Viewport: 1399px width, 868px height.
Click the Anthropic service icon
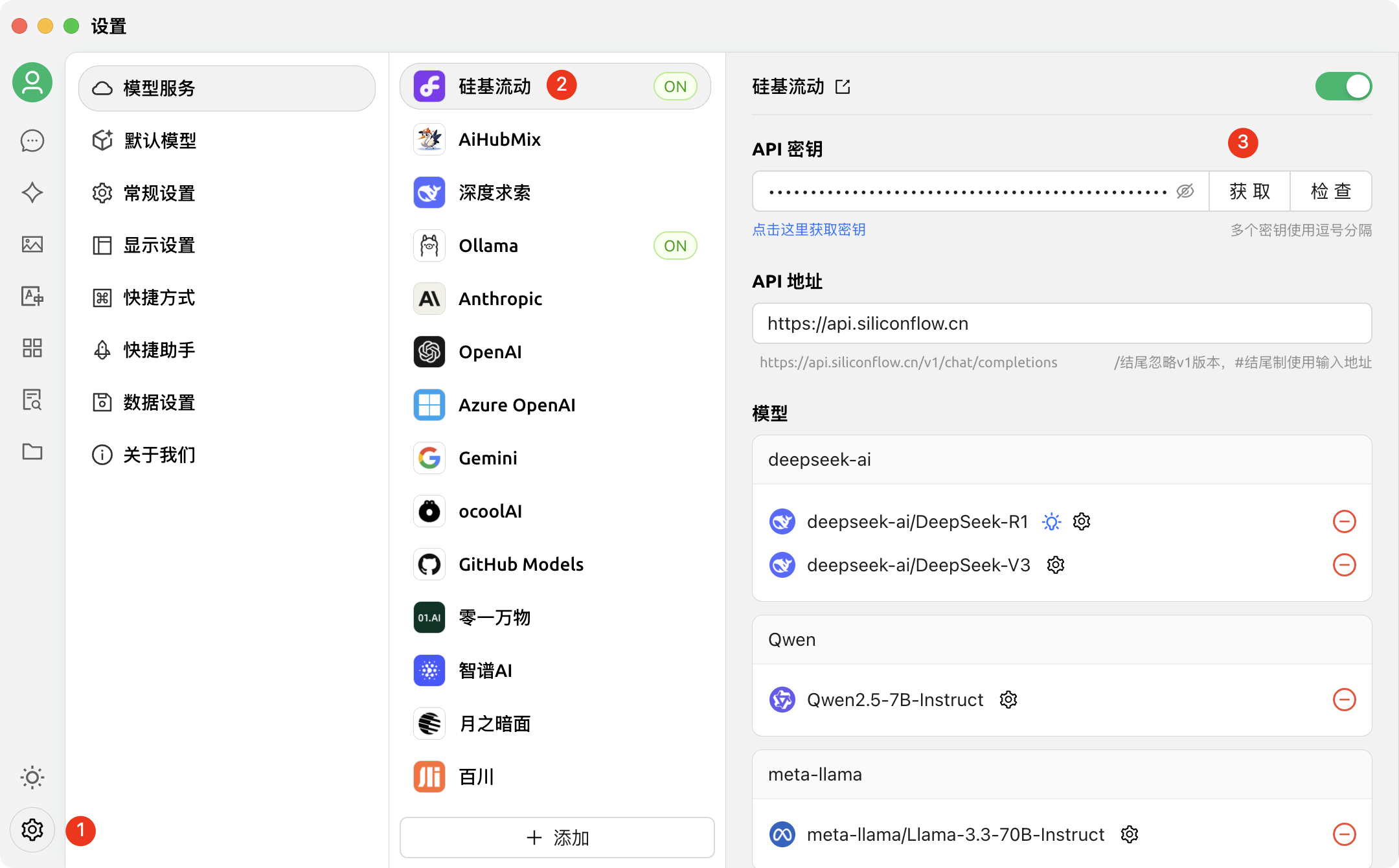429,298
